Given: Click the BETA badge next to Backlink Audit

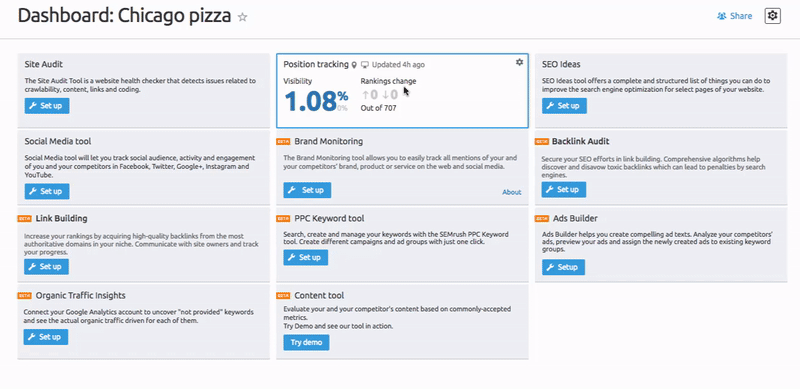Looking at the screenshot, I should pyautogui.click(x=542, y=141).
